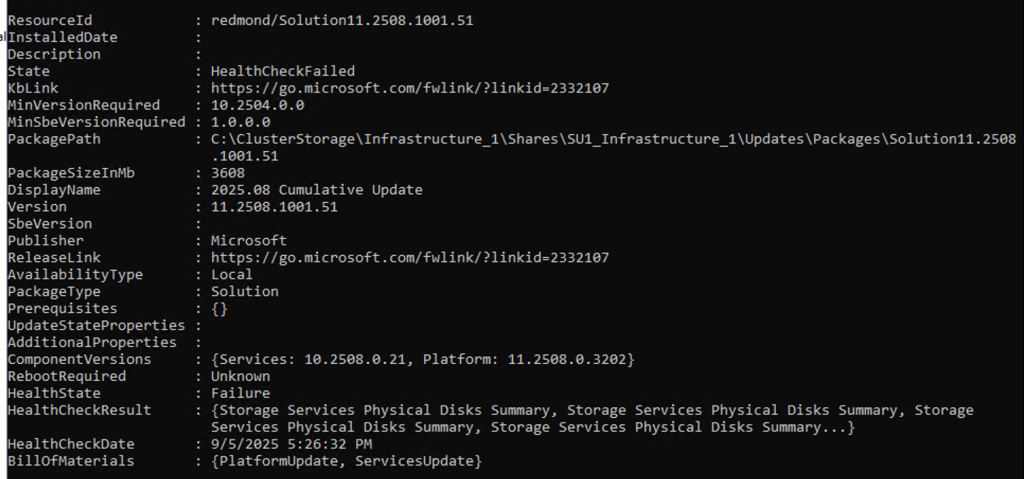Click the ComponentVersions Services and Platform value
This screenshot has width=1024, height=479.
(x=422, y=359)
